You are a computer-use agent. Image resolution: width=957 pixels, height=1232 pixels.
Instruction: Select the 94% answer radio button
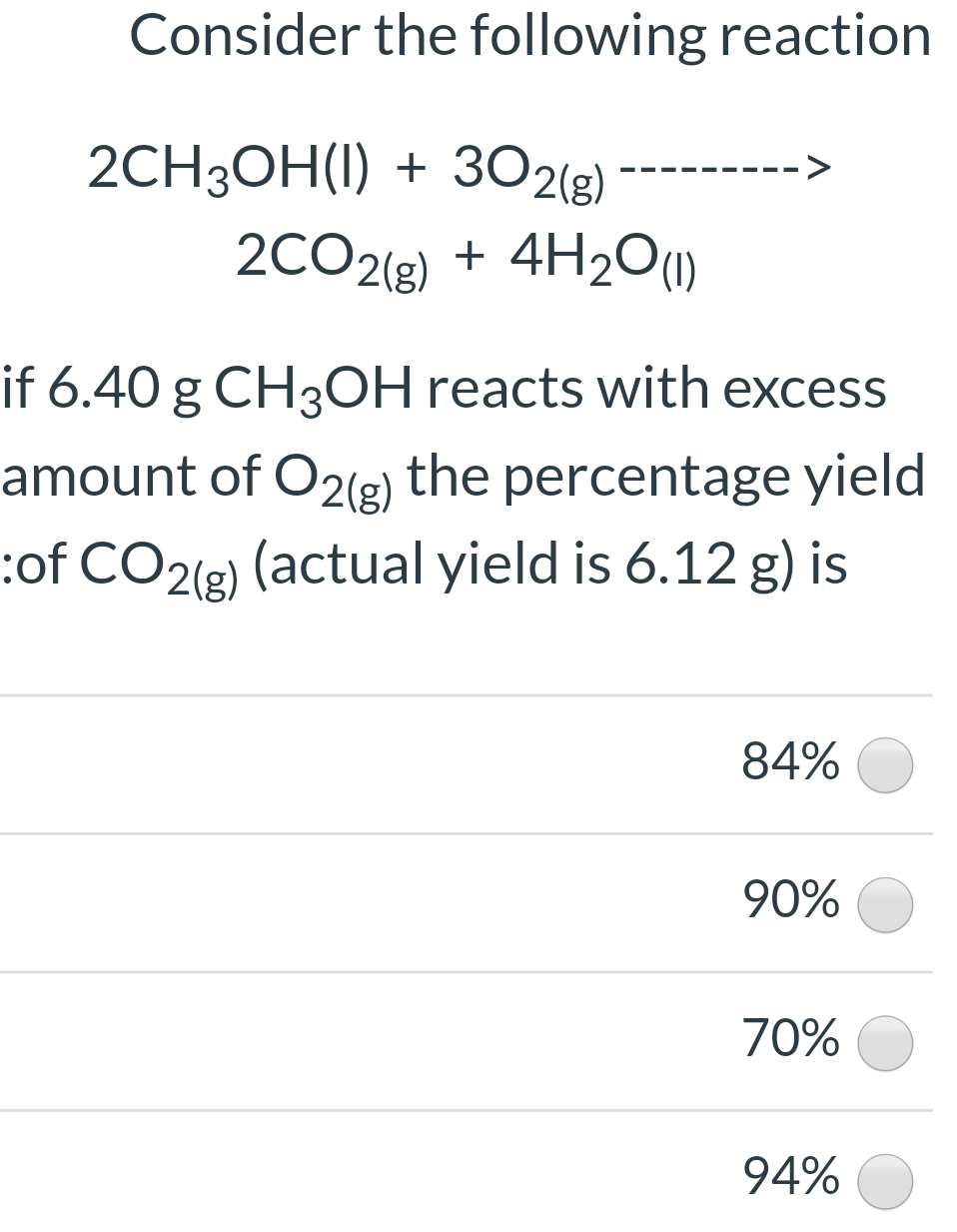pos(885,1180)
